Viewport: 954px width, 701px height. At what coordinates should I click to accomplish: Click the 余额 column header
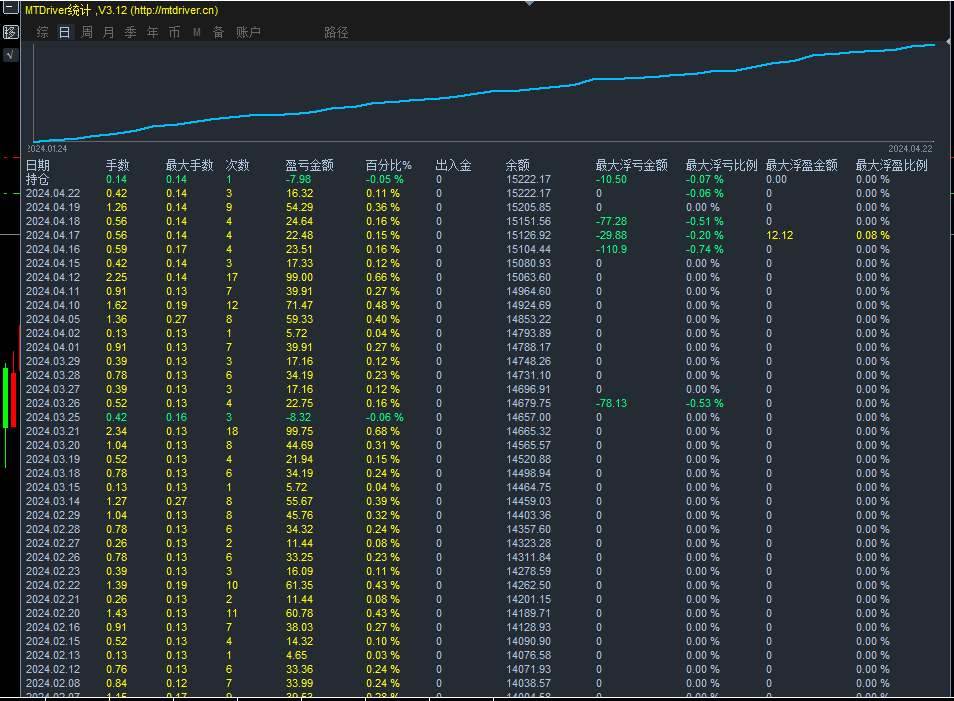coord(518,166)
